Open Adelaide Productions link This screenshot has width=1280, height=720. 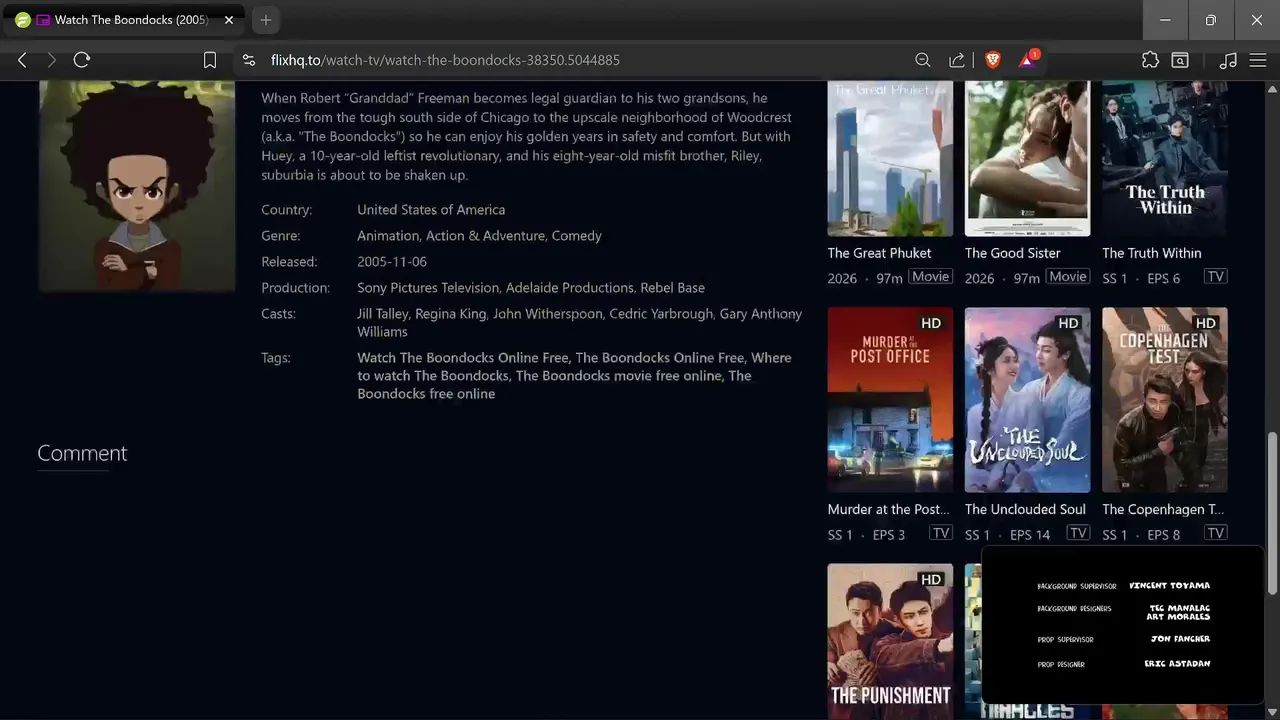(x=569, y=288)
